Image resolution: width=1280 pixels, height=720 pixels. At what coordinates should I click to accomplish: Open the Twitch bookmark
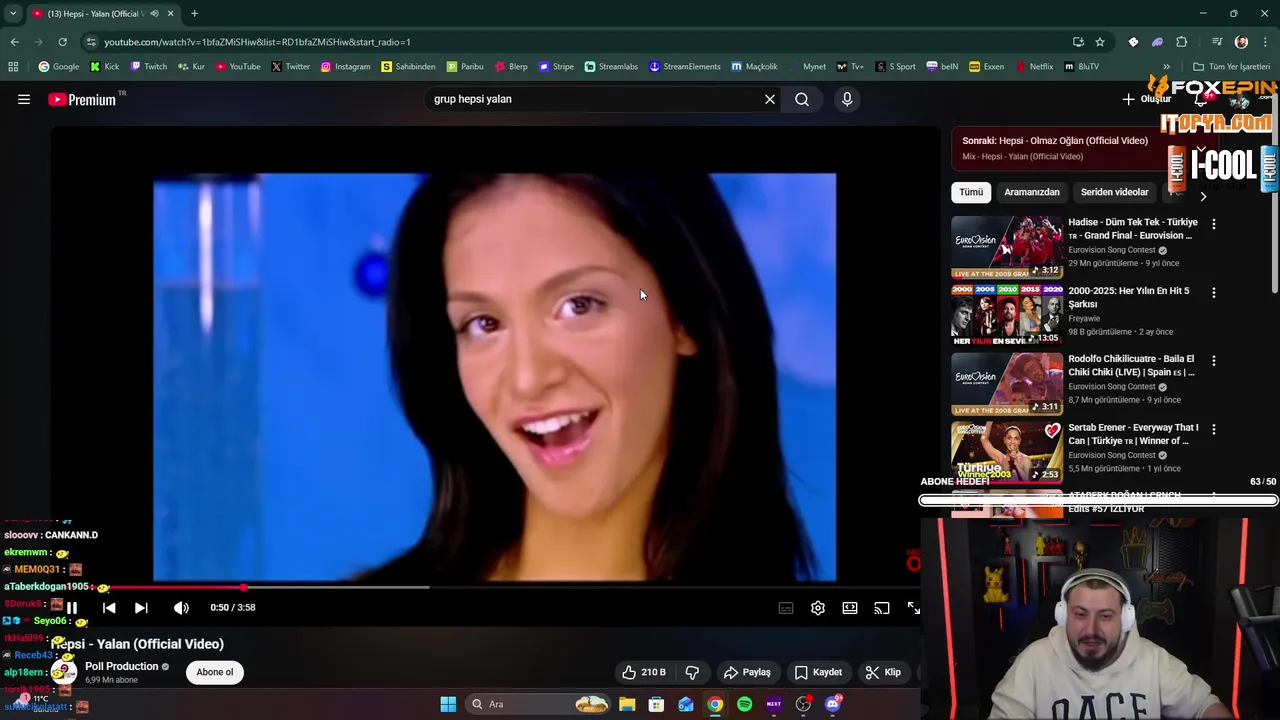pyautogui.click(x=148, y=67)
